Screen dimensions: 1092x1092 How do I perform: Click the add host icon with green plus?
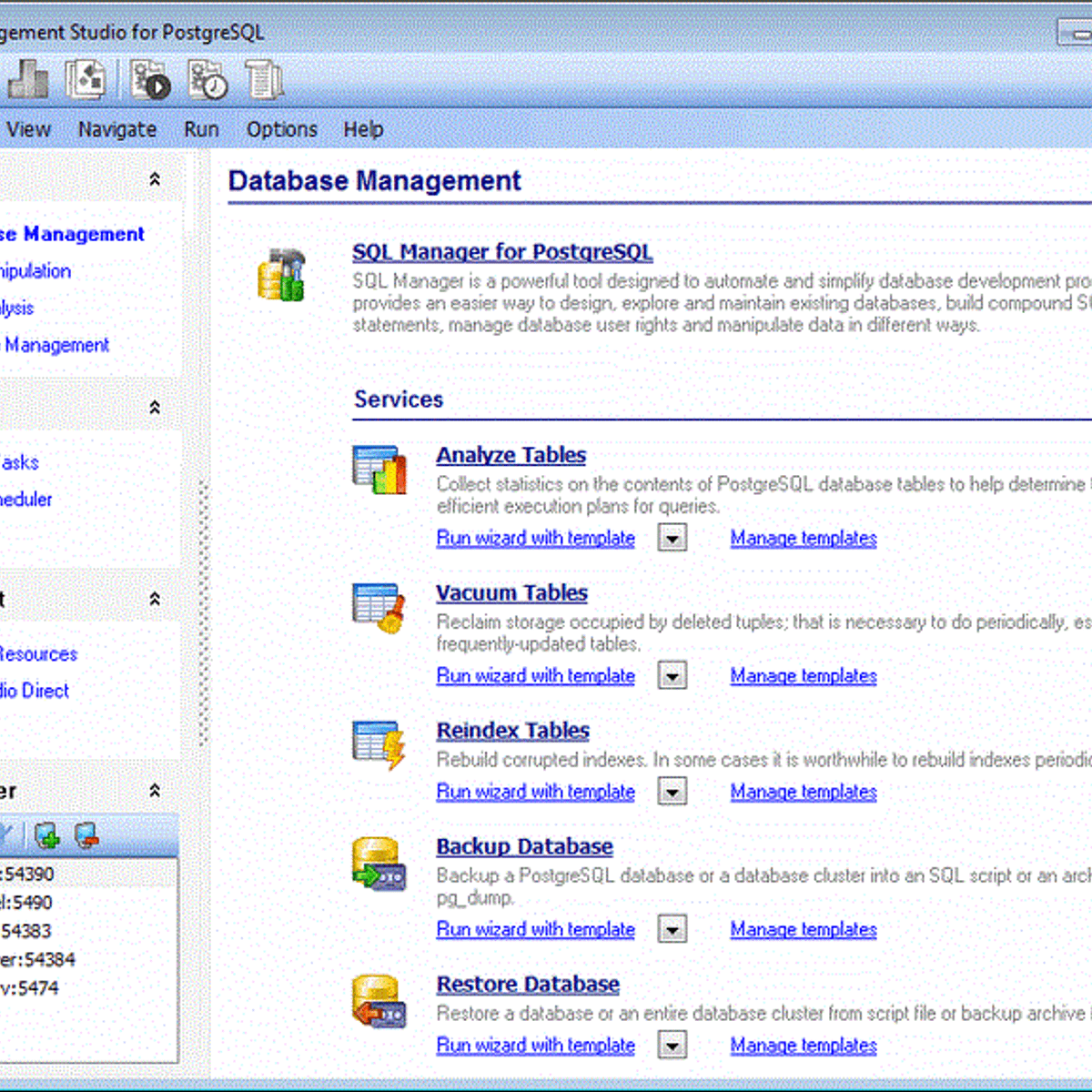[x=46, y=834]
